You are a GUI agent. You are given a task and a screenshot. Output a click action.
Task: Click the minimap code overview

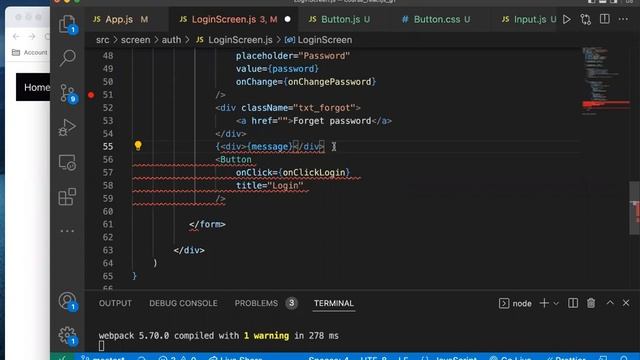(606, 82)
